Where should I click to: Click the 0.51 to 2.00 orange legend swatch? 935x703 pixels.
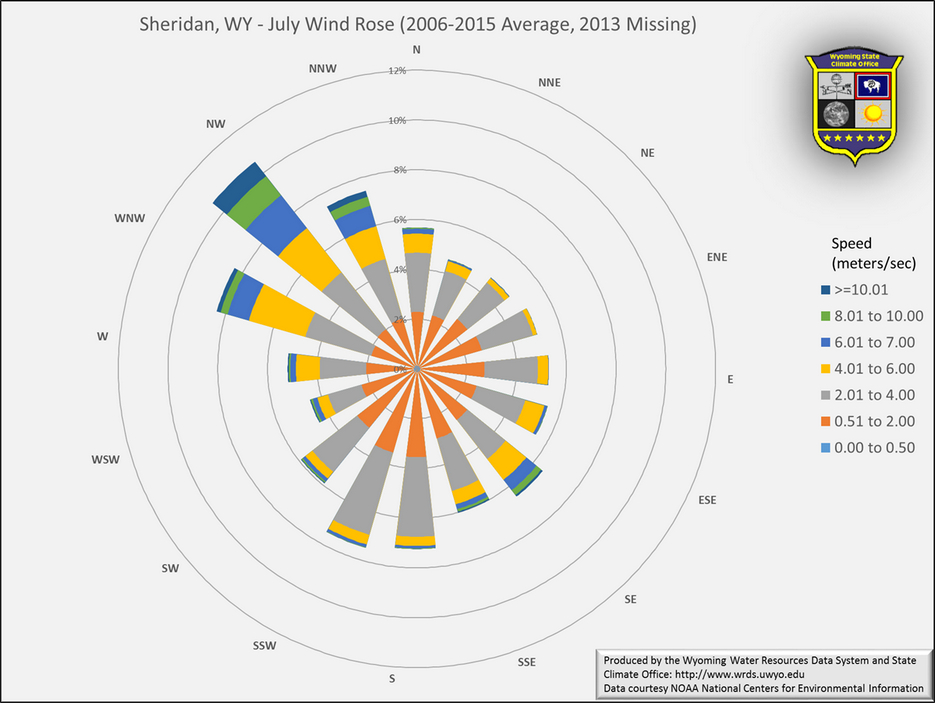coord(825,421)
